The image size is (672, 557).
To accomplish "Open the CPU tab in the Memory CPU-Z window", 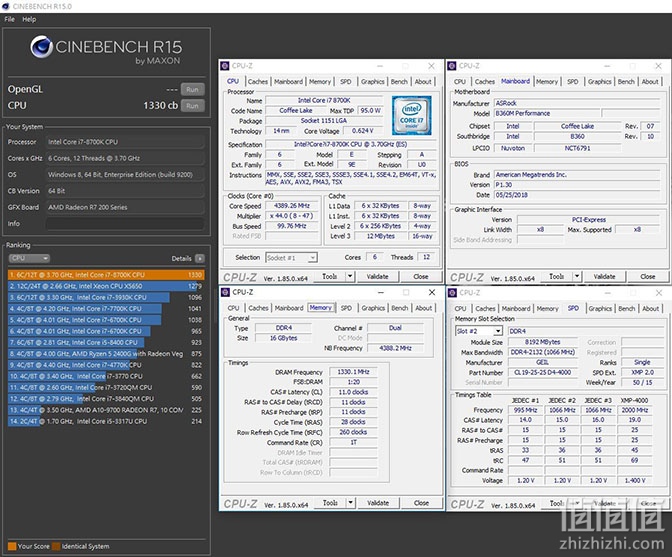I will coord(234,308).
